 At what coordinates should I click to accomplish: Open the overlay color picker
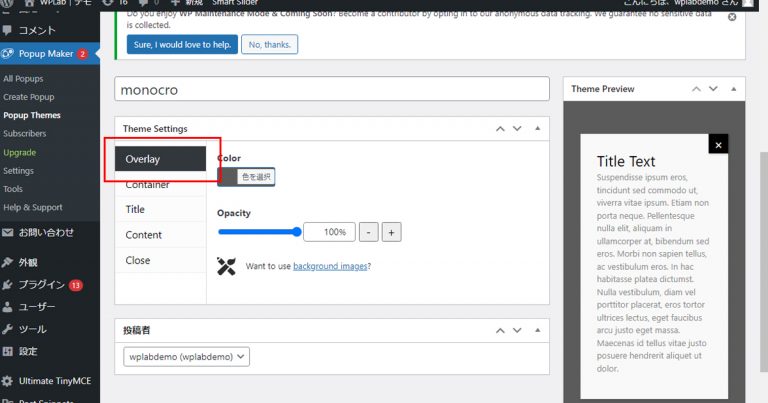coord(246,177)
